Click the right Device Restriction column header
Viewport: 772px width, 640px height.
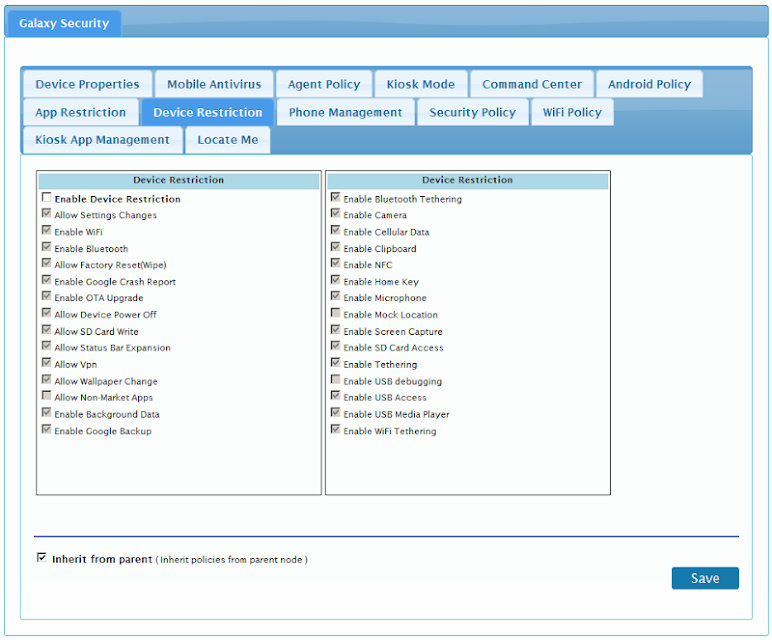(467, 180)
